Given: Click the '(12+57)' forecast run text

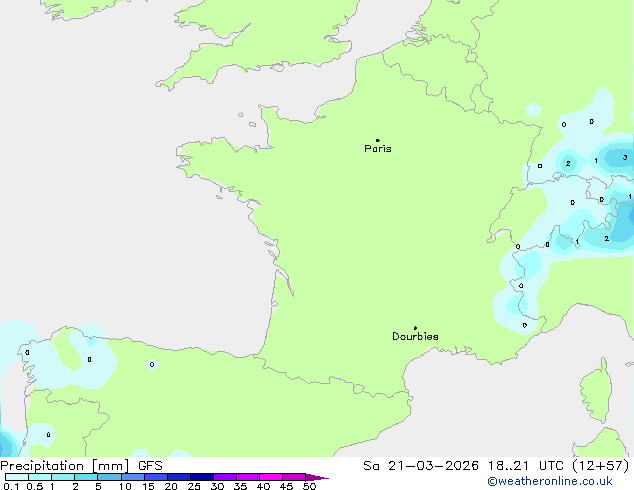Looking at the screenshot, I should tap(600, 466).
